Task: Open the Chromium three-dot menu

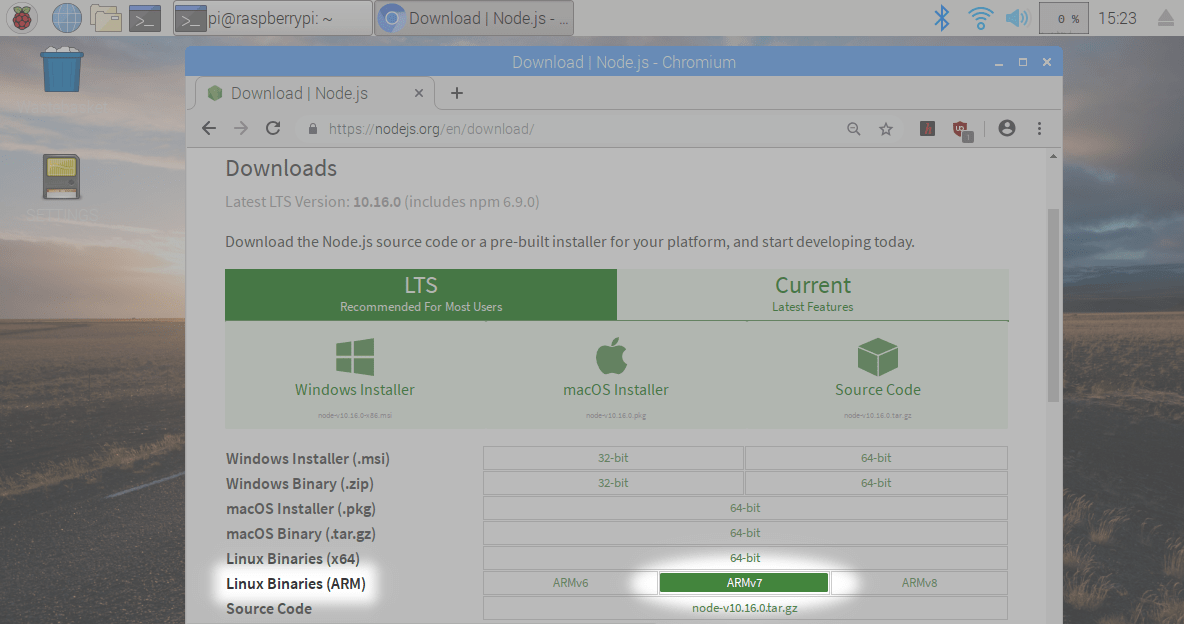Action: [1039, 128]
